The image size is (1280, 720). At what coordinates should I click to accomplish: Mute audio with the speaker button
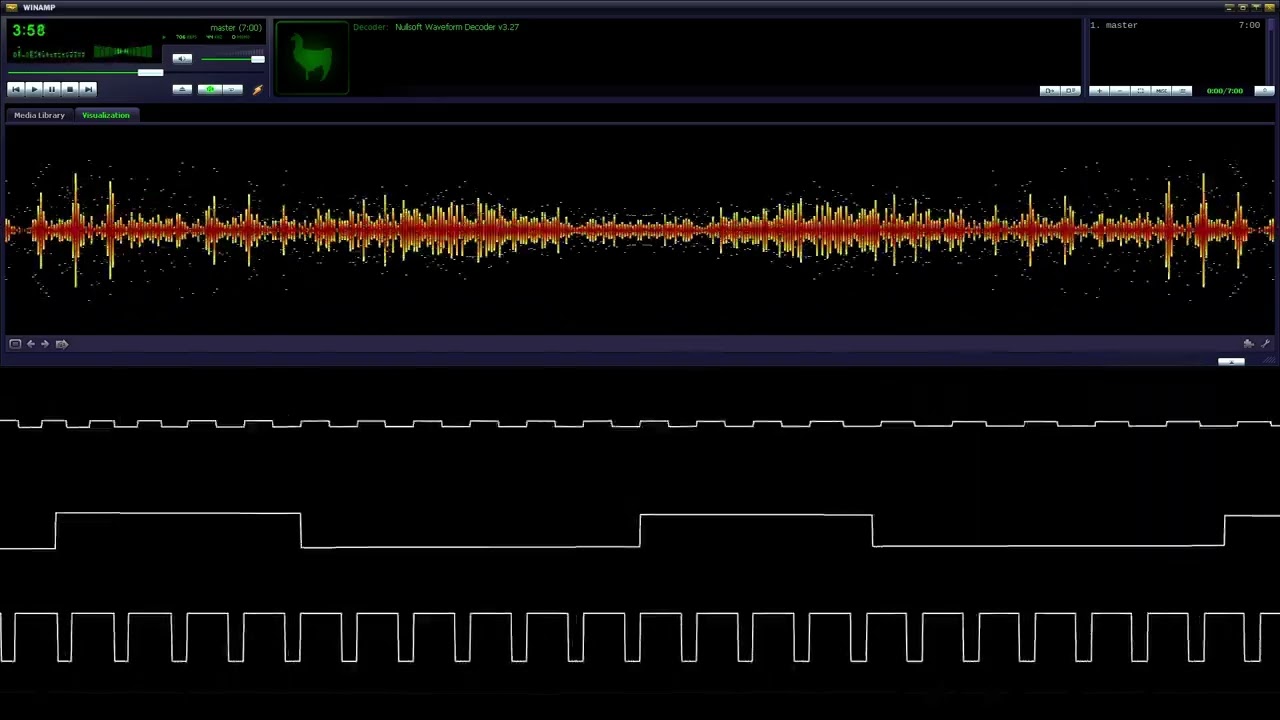[x=182, y=59]
